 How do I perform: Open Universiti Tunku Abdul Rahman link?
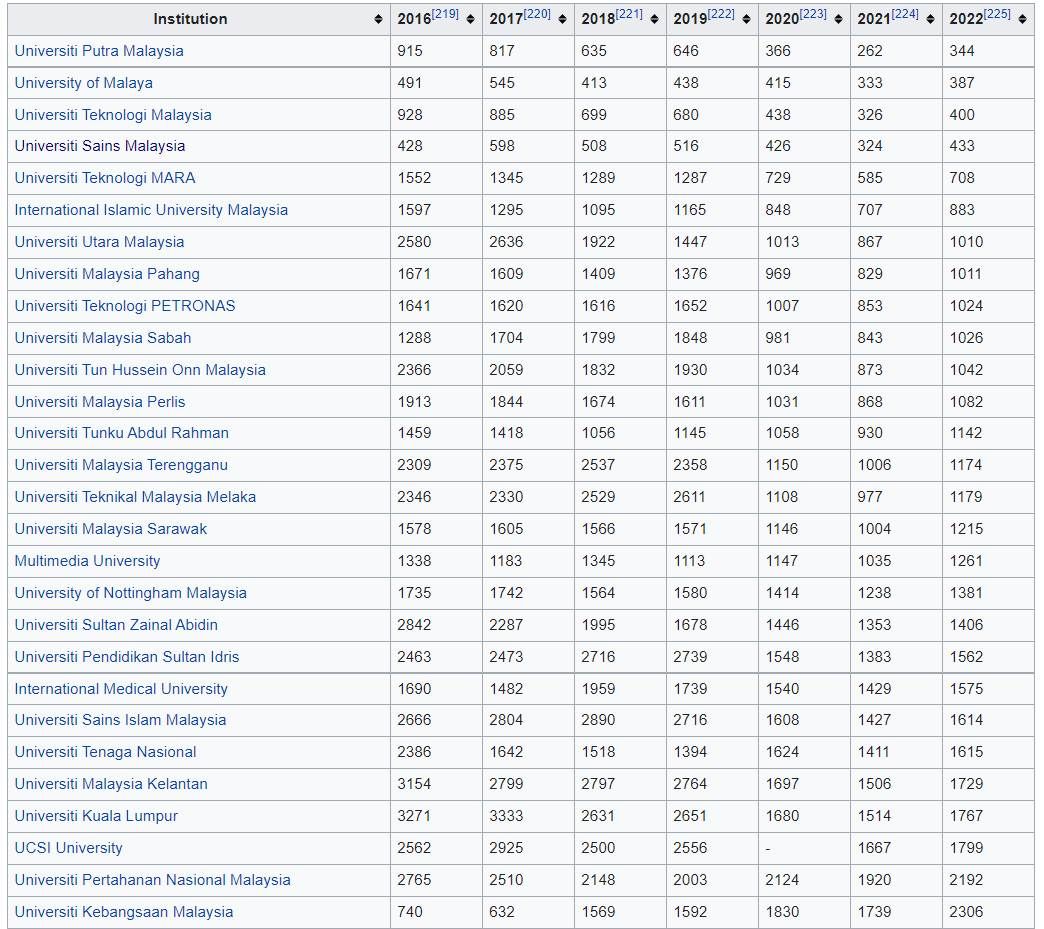(121, 433)
